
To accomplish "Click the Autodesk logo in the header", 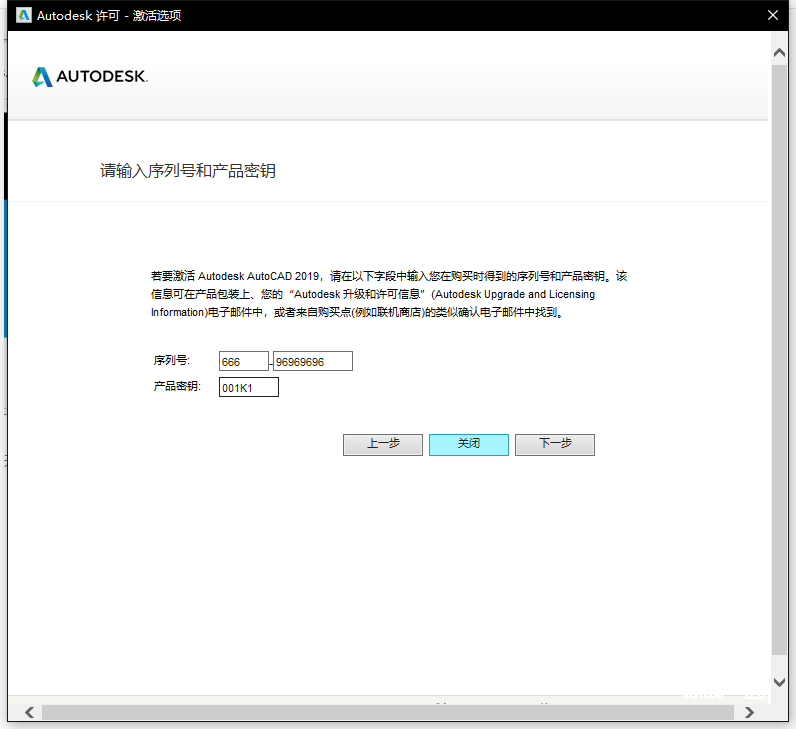I will point(90,77).
